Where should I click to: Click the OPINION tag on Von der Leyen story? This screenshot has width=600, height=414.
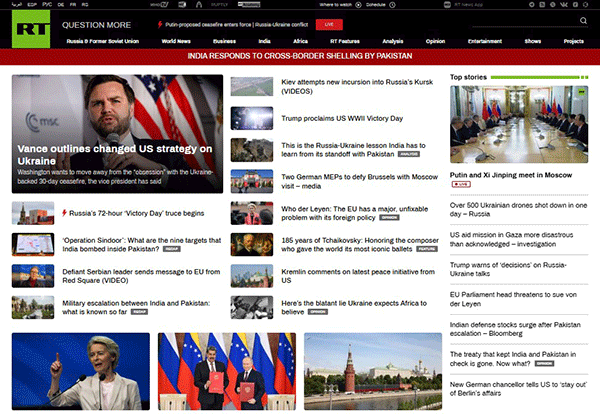pyautogui.click(x=389, y=218)
